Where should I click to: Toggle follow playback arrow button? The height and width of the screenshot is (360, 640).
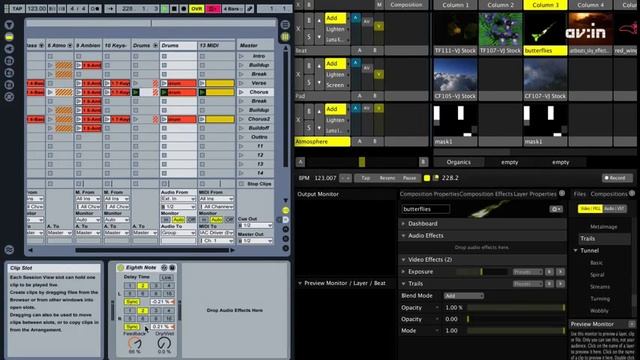tap(111, 9)
